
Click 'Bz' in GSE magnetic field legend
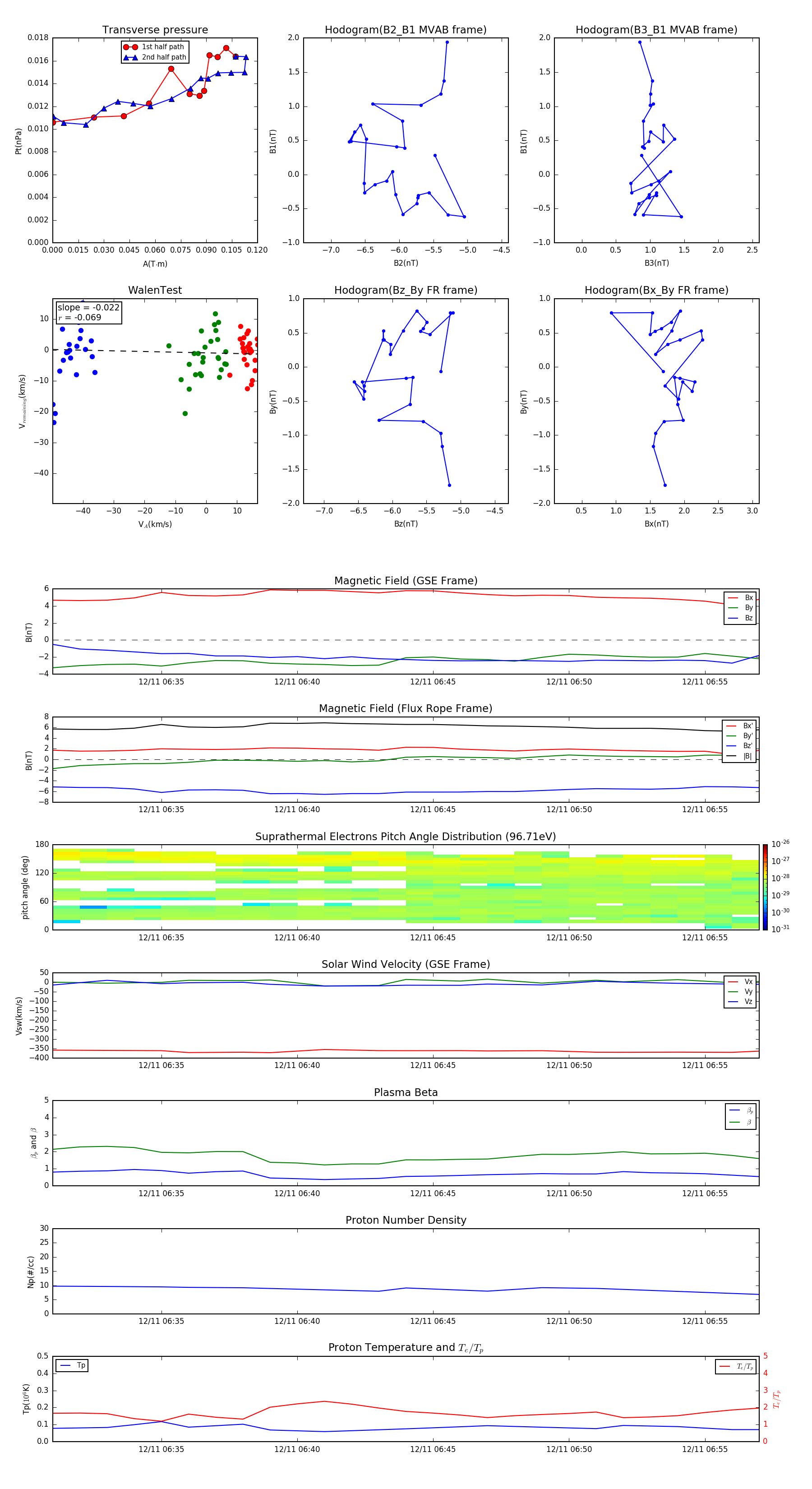tap(740, 618)
